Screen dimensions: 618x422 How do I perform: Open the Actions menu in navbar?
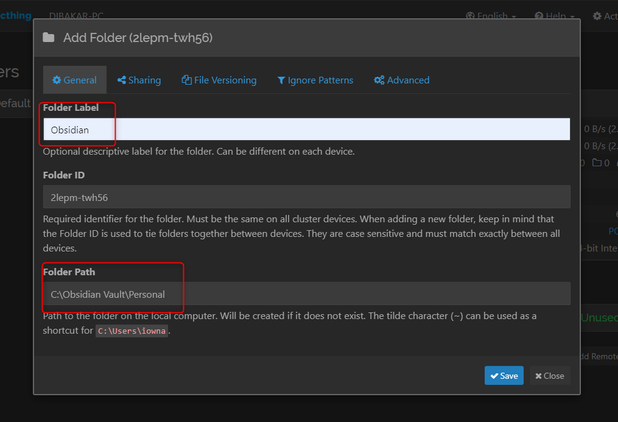pyautogui.click(x=605, y=16)
